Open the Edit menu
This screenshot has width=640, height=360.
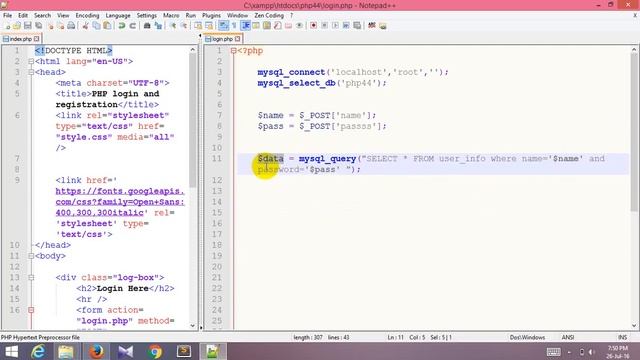tap(23, 16)
